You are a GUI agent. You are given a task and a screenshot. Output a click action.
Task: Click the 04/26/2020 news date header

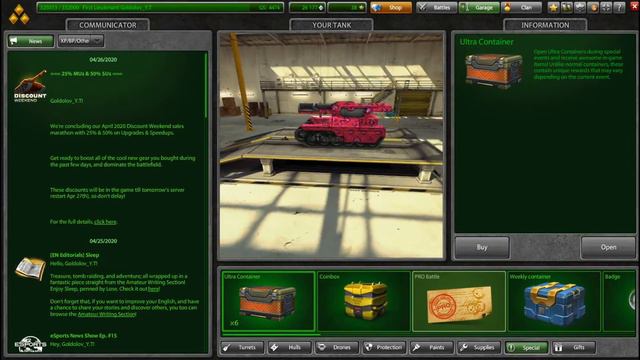[103, 60]
